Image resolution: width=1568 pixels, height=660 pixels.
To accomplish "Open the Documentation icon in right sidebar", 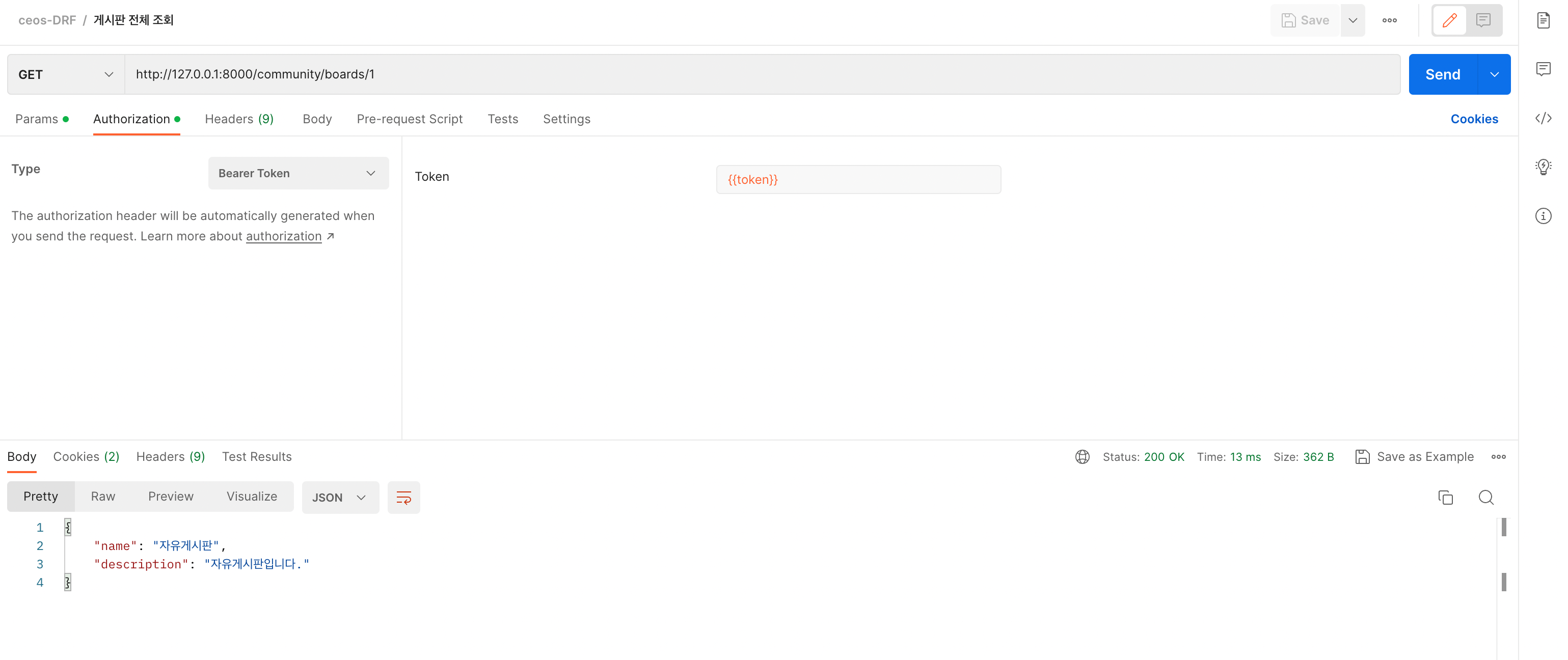I will pos(1543,20).
